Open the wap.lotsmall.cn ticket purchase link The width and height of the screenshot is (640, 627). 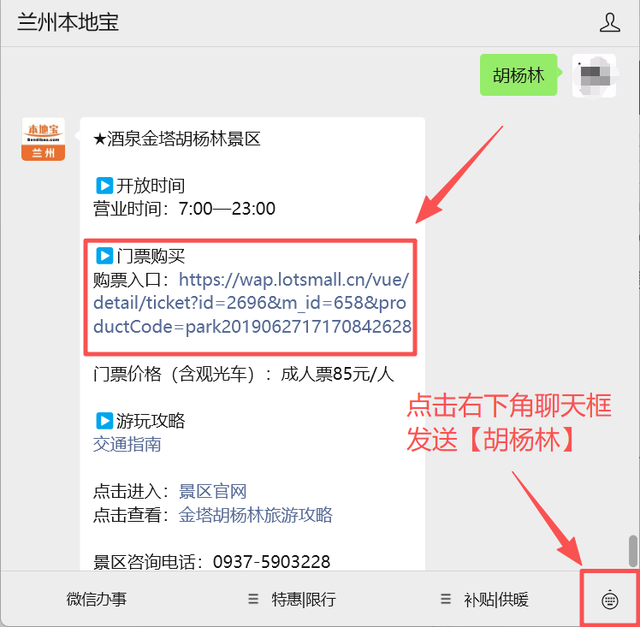[x=252, y=303]
